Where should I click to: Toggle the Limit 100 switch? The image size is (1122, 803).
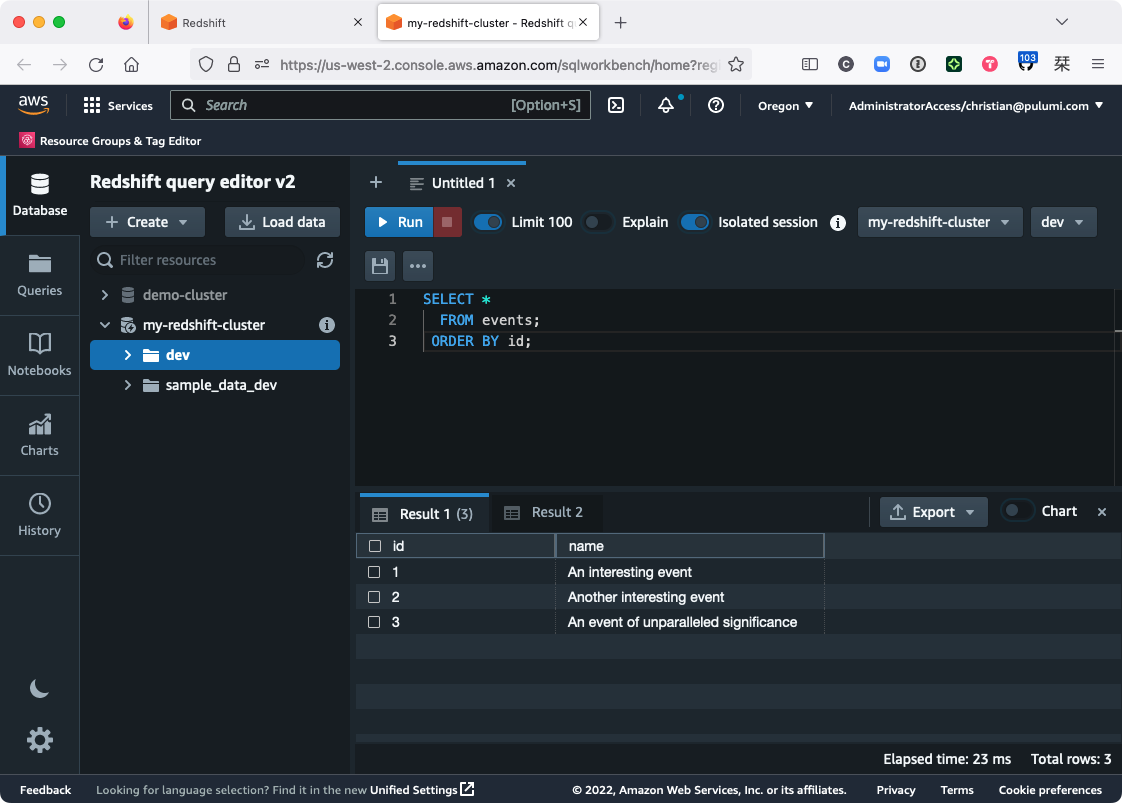point(488,222)
